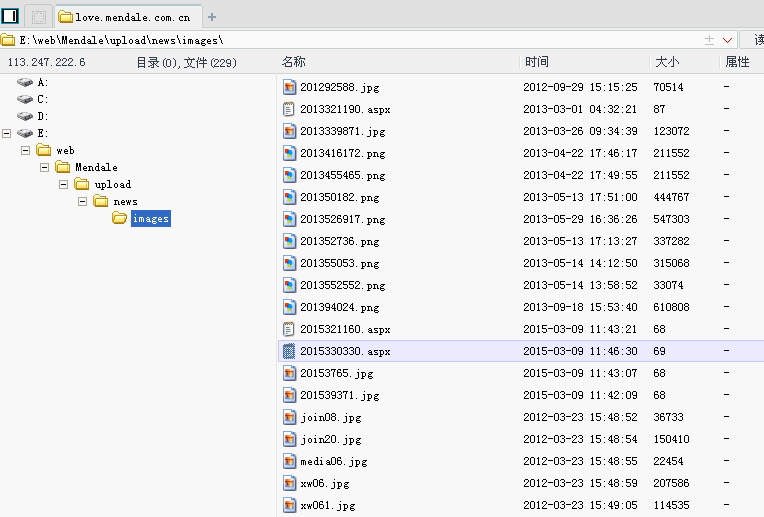Image resolution: width=764 pixels, height=517 pixels.
Task: Click the read button beside address bar
Action: point(752,40)
